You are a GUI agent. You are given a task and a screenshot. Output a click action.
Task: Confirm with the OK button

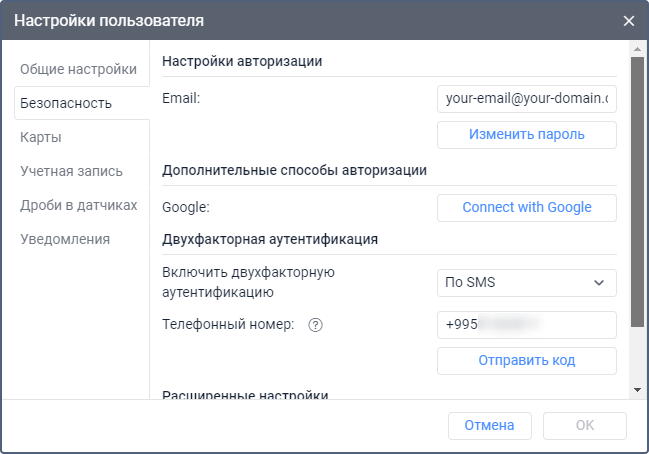point(584,425)
